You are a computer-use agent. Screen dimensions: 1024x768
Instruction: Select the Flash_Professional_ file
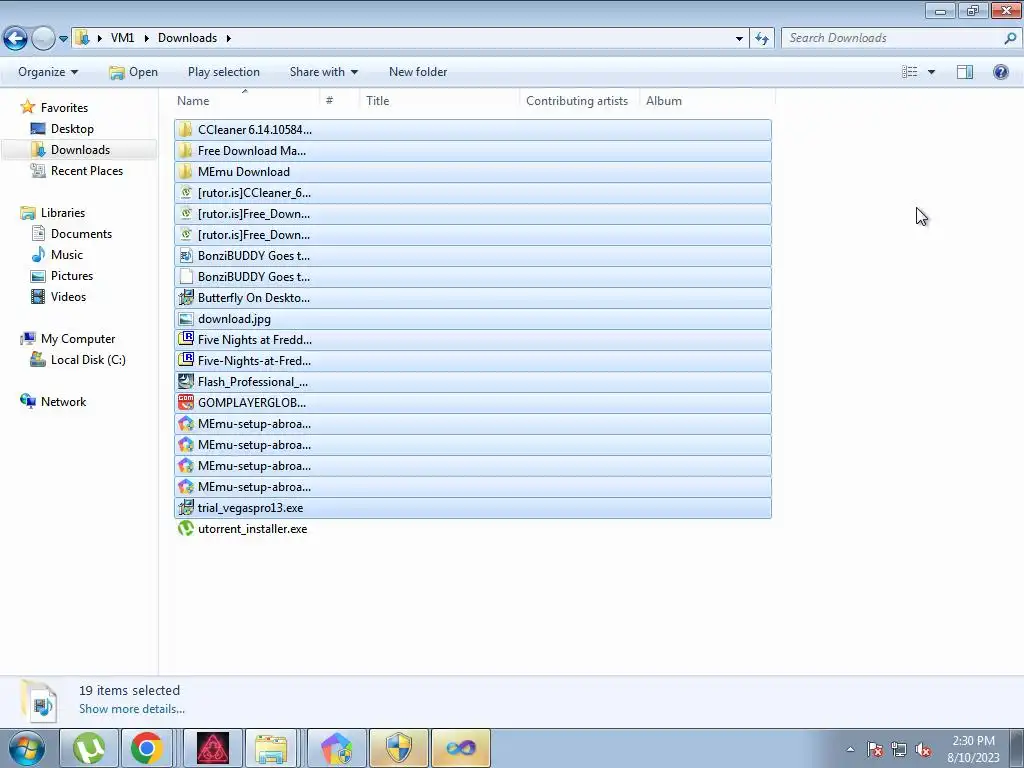pyautogui.click(x=473, y=381)
